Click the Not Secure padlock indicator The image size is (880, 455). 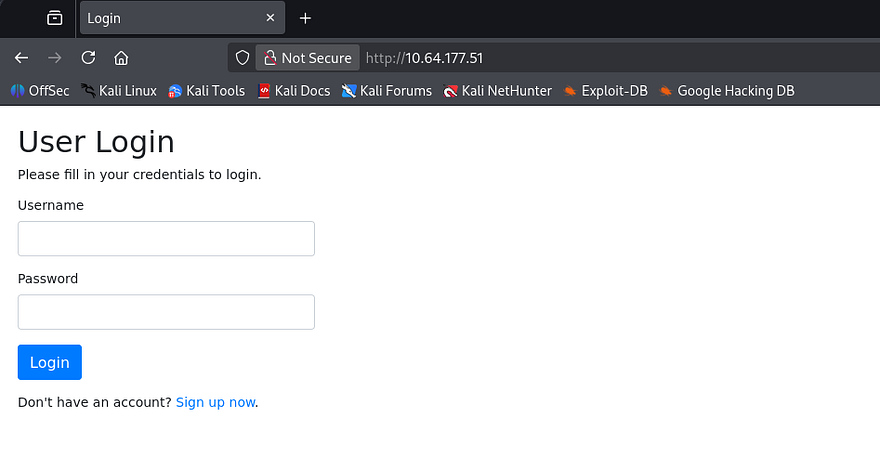307,58
